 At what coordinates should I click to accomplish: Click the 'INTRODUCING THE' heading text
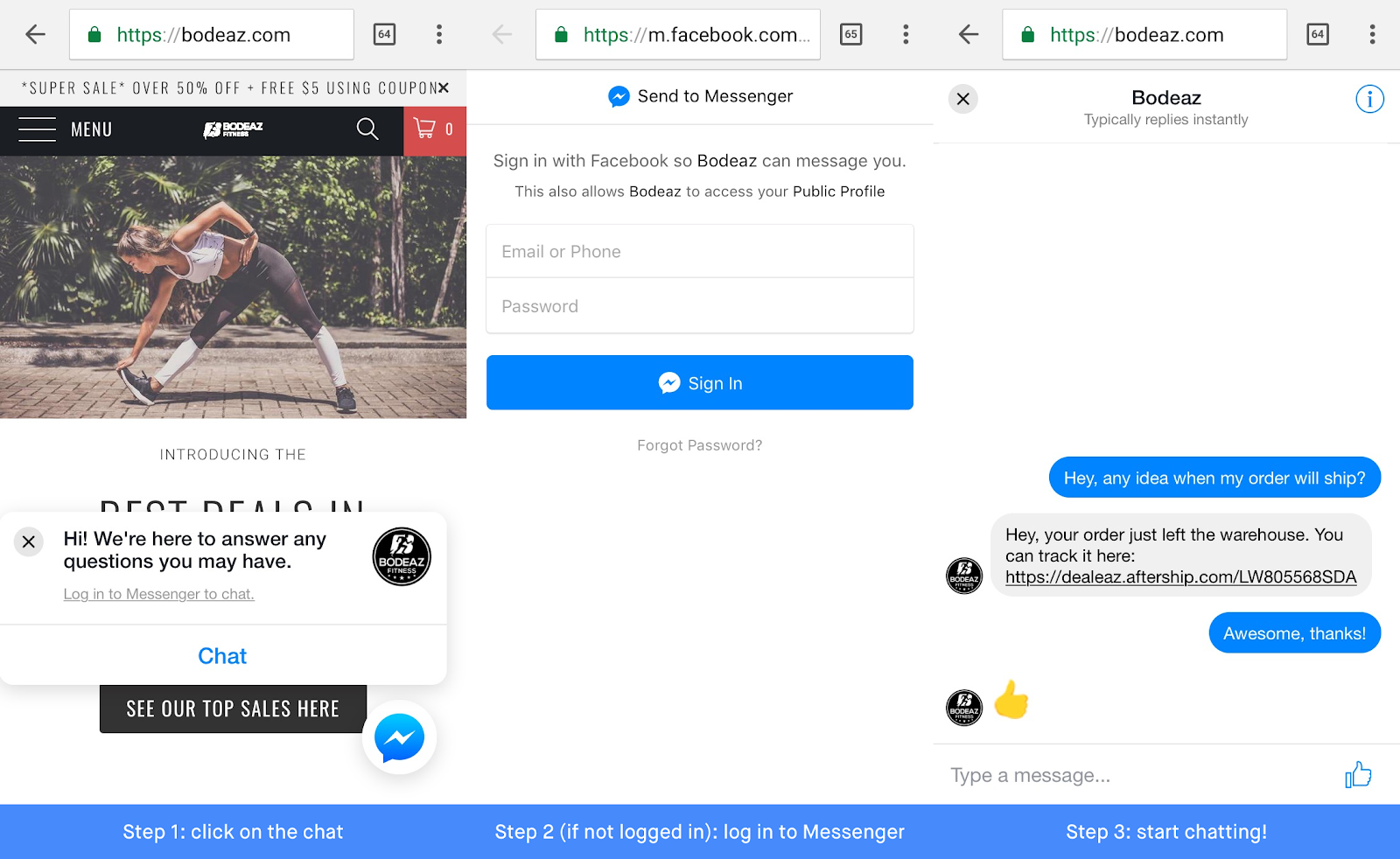pyautogui.click(x=233, y=455)
